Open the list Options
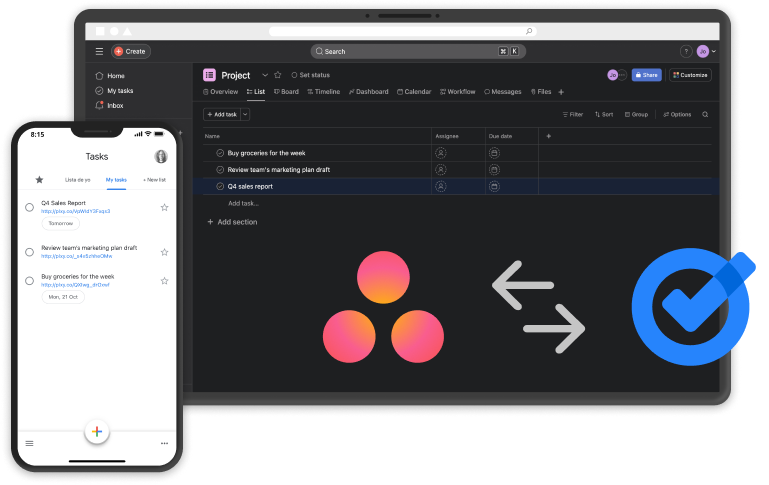Image resolution: width=769 pixels, height=485 pixels. [677, 114]
